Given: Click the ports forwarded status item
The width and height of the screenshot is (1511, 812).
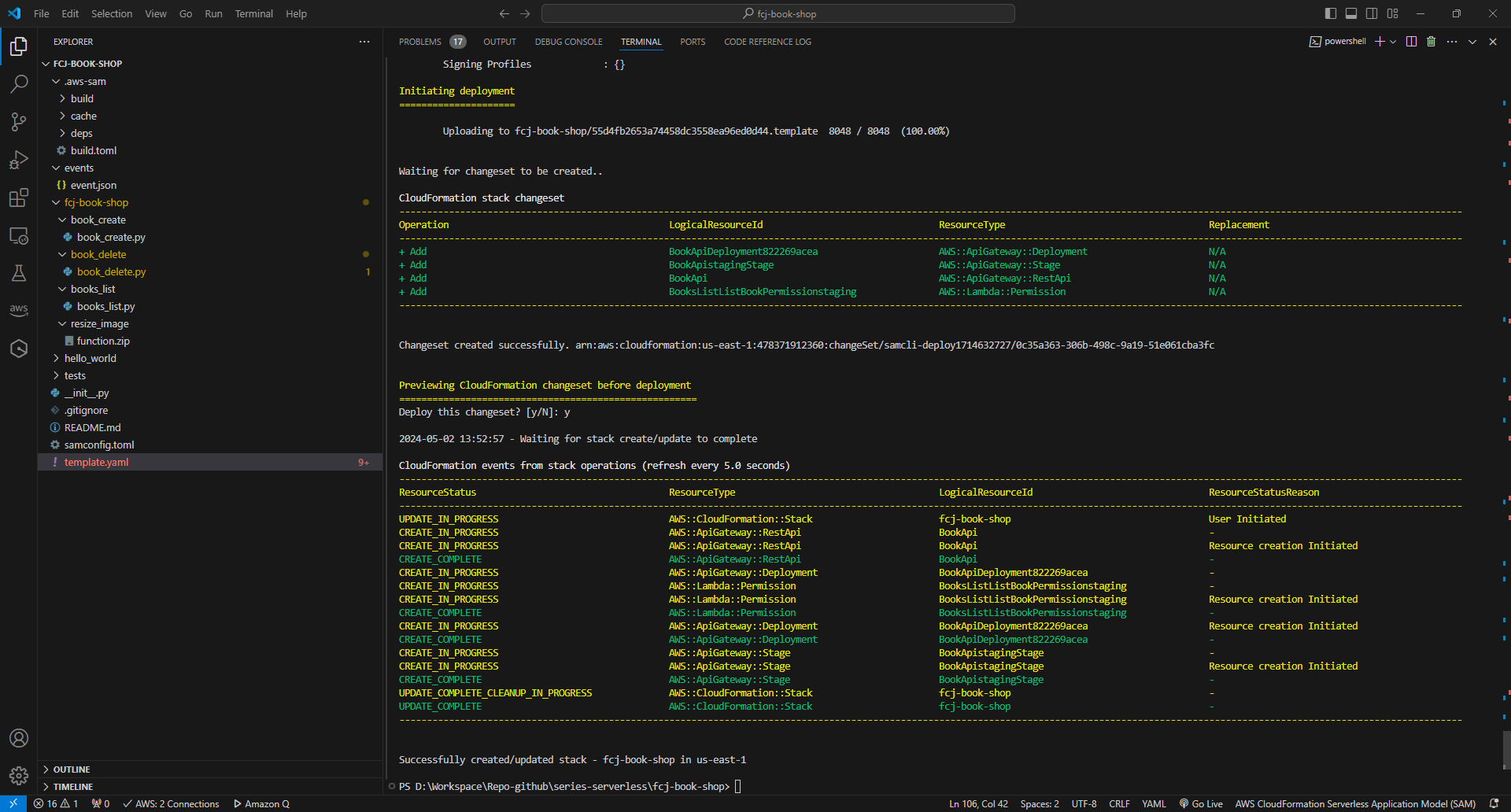Looking at the screenshot, I should tap(101, 803).
